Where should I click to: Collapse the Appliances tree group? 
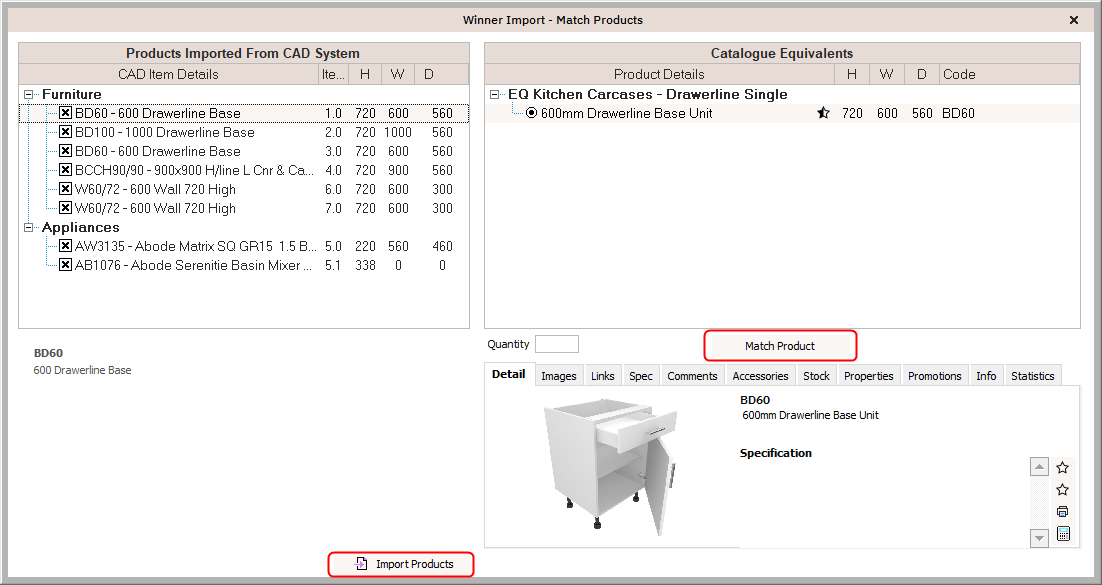[29, 227]
